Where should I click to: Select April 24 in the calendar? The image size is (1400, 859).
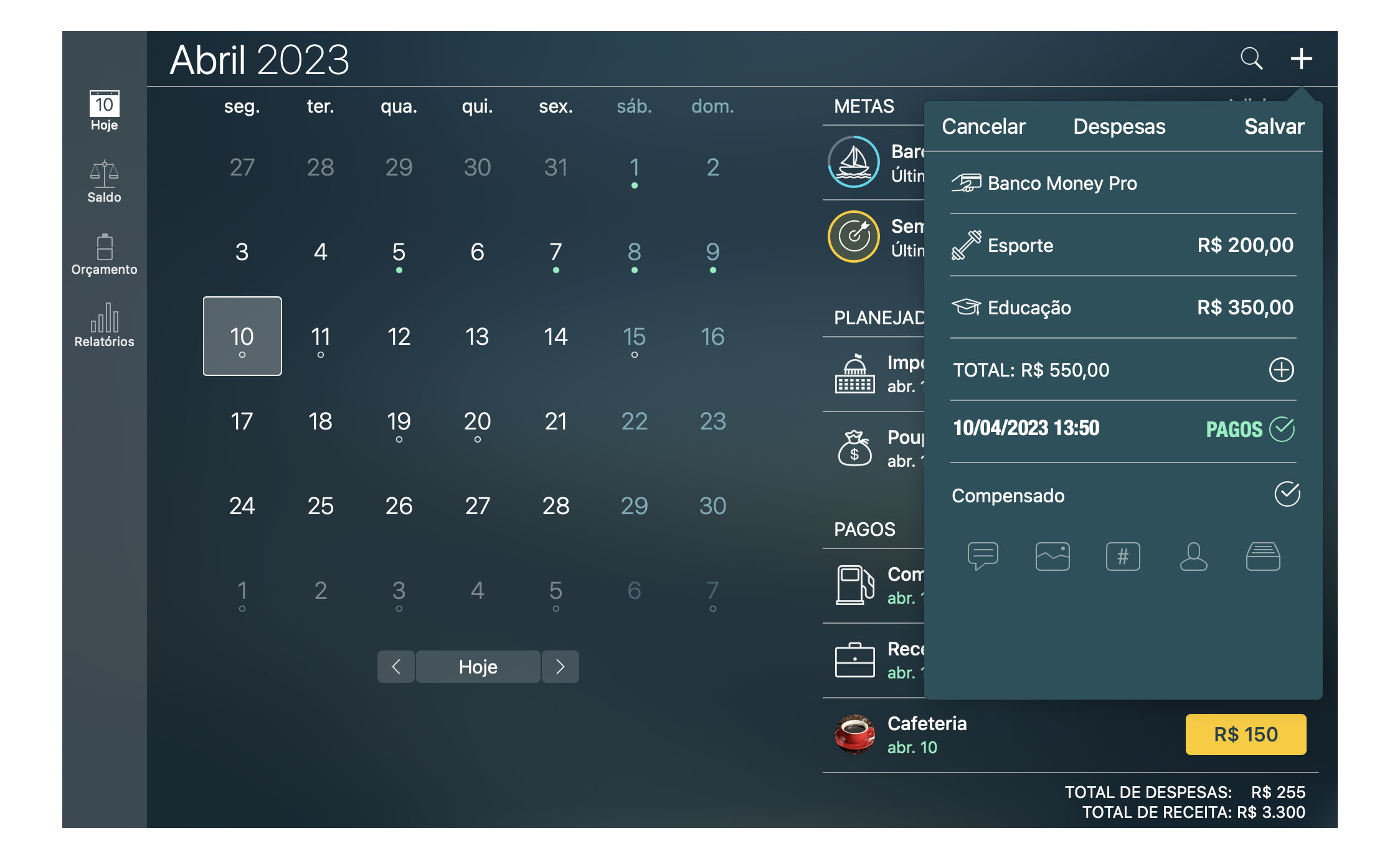(x=242, y=505)
